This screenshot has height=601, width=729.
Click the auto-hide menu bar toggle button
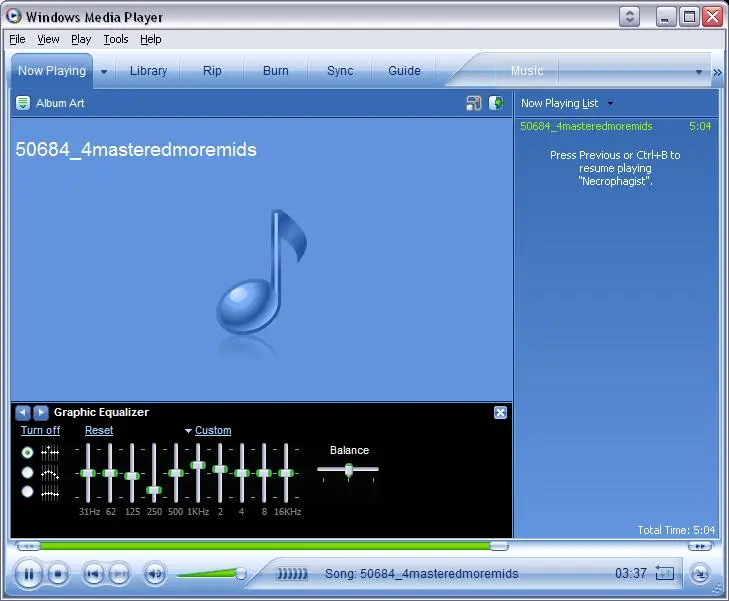[x=630, y=17]
